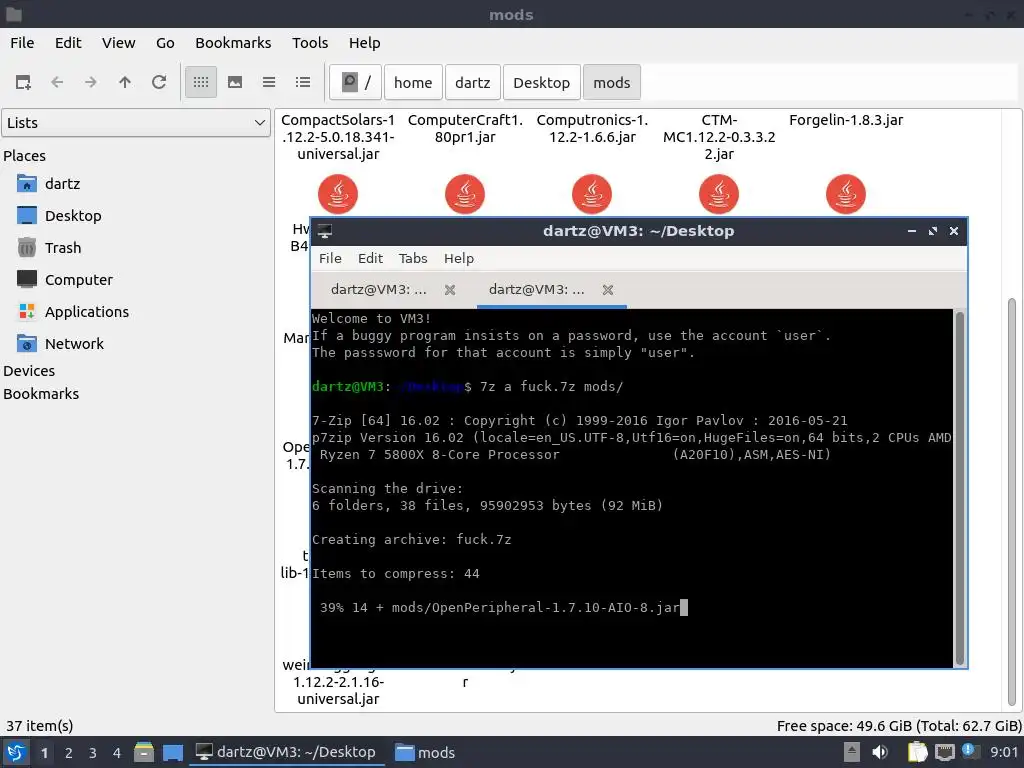Click the Java icon below Forgelin-1.8.3.jar
The width and height of the screenshot is (1024, 768).
[x=846, y=194]
